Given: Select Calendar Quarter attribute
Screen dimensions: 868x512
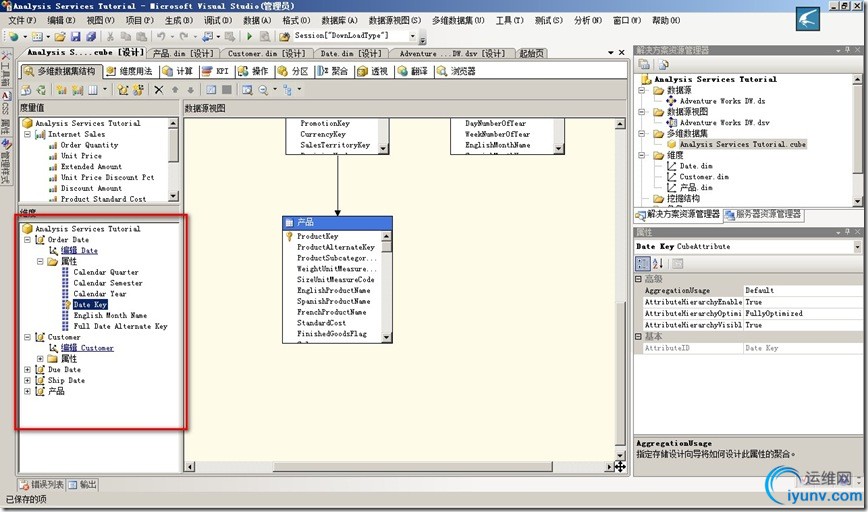Looking at the screenshot, I should pyautogui.click(x=106, y=272).
